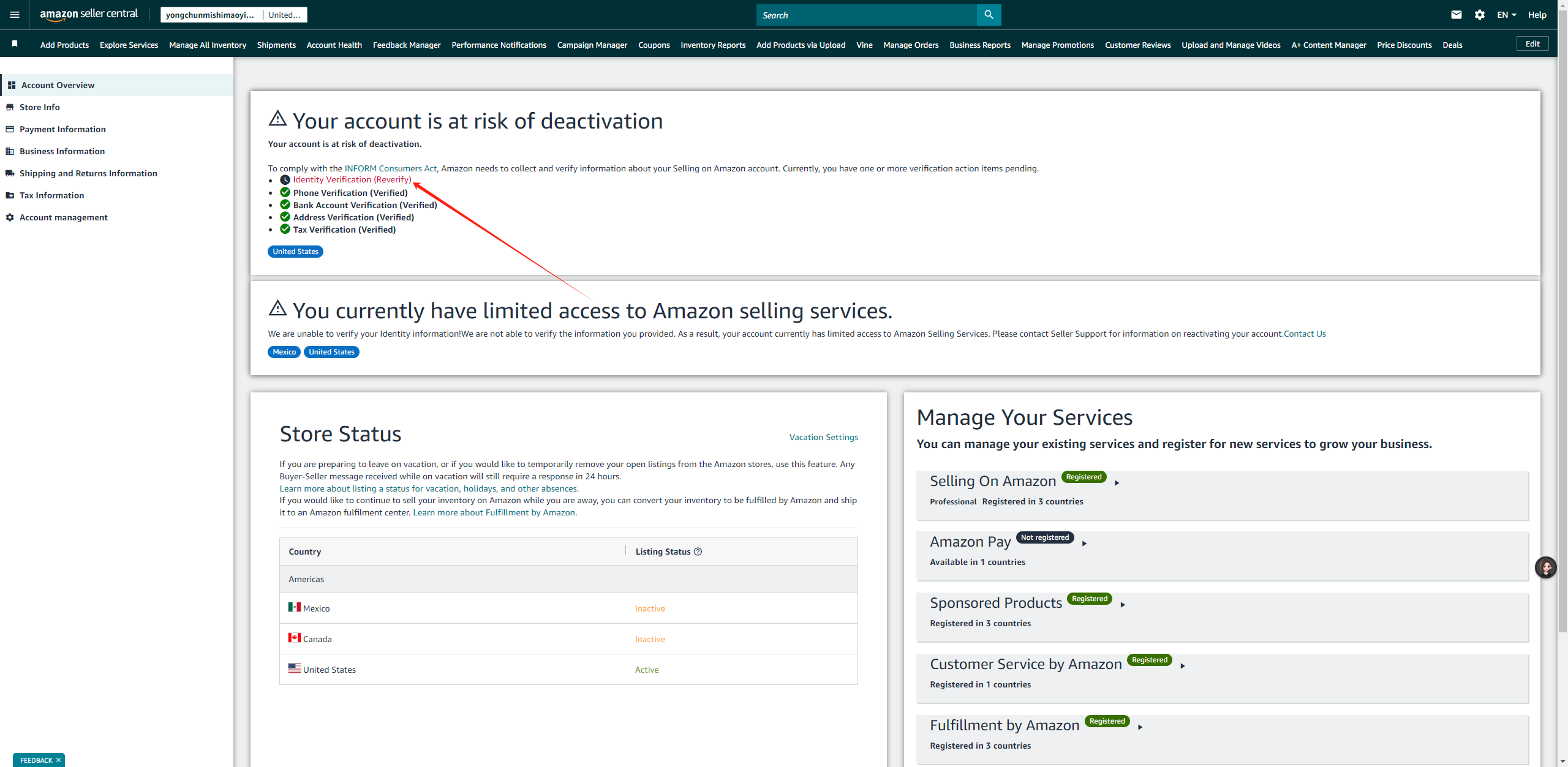Image resolution: width=1568 pixels, height=767 pixels.
Task: Open the settings gear icon
Action: click(1480, 15)
